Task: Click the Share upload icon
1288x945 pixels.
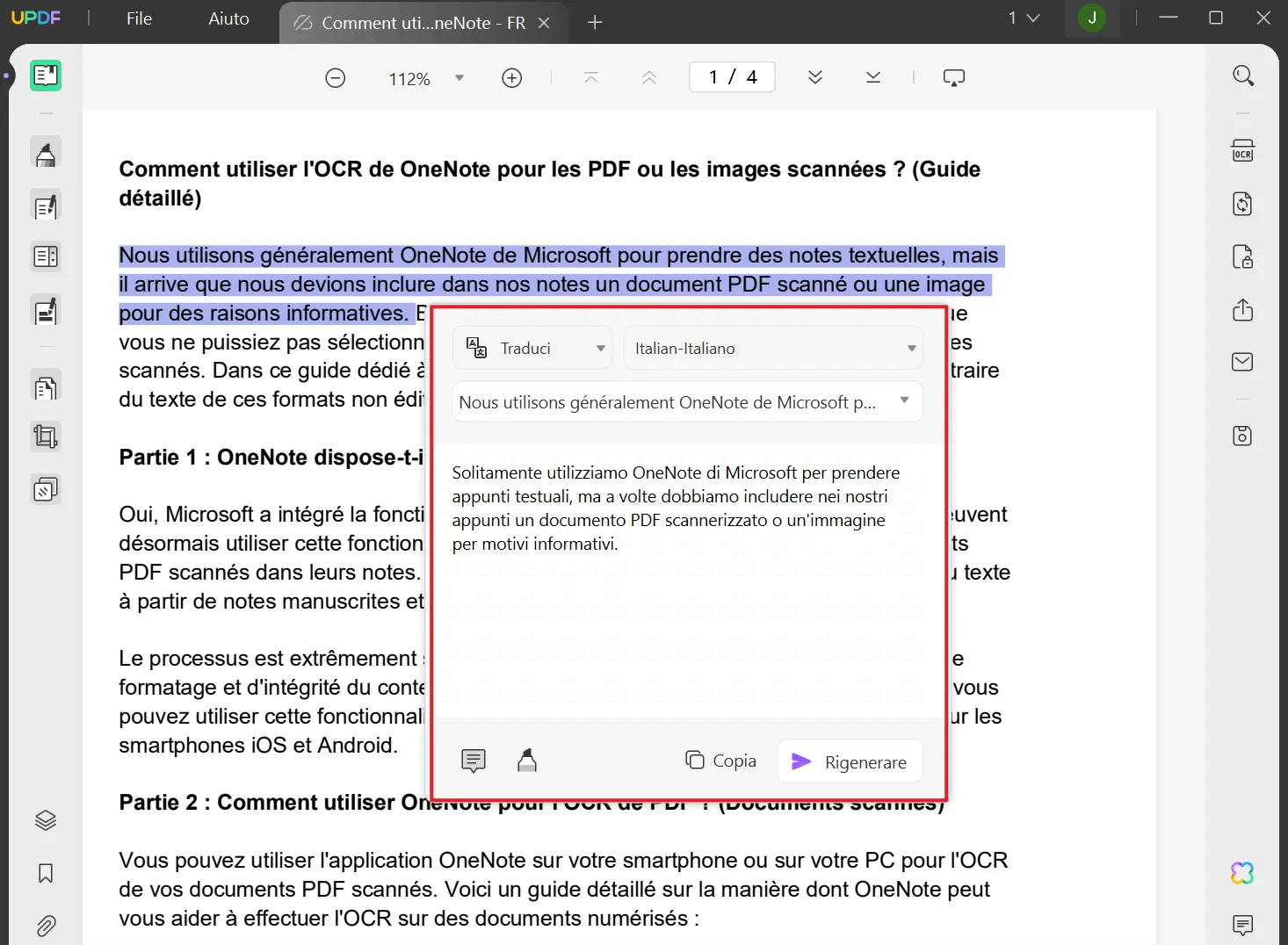Action: point(1242,310)
